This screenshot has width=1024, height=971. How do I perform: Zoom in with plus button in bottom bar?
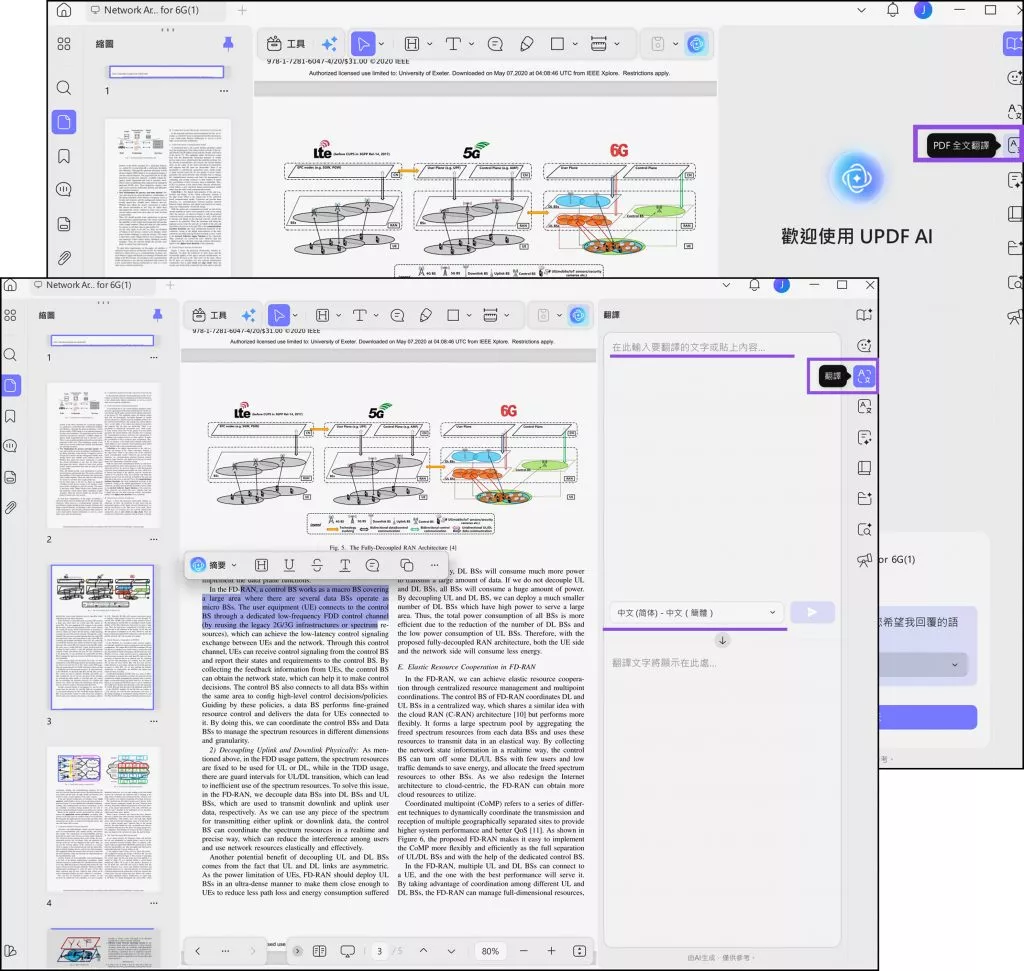(x=551, y=951)
